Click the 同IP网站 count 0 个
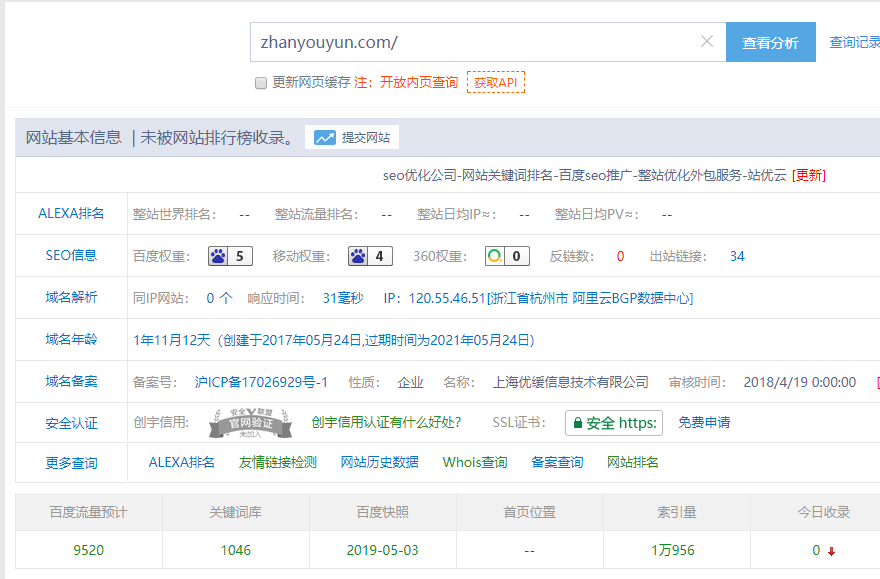 point(219,298)
